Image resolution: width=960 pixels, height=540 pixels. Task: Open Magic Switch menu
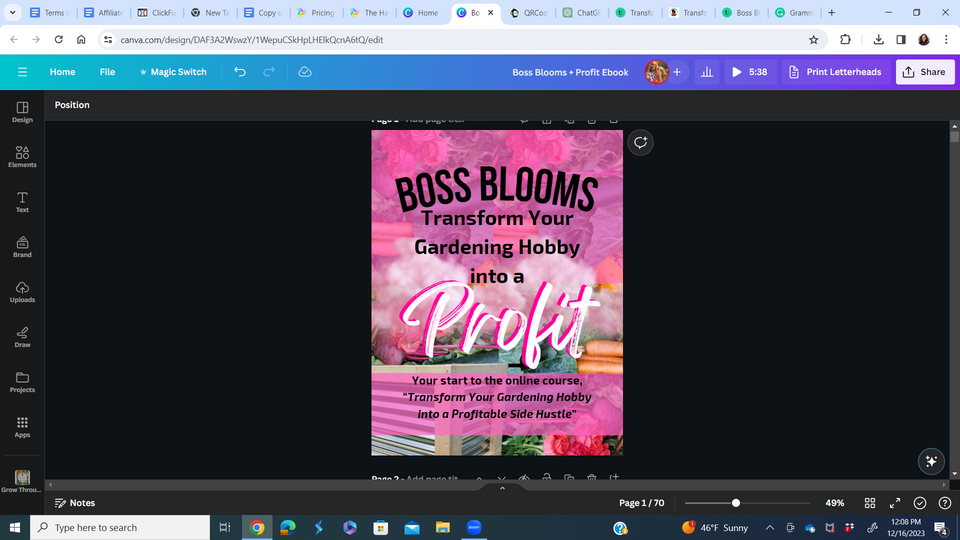(x=173, y=72)
